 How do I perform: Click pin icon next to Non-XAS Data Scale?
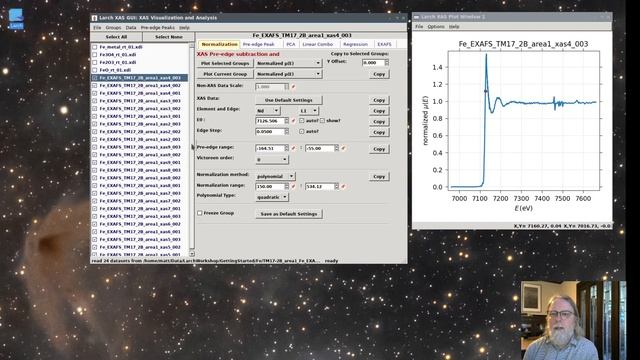(x=293, y=87)
